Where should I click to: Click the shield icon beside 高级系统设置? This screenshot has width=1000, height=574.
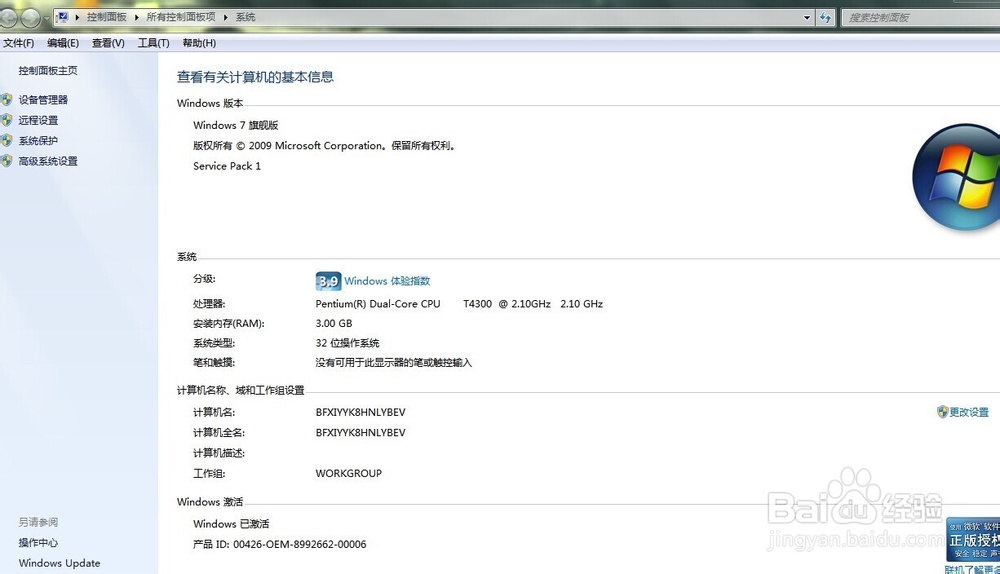click(6, 161)
